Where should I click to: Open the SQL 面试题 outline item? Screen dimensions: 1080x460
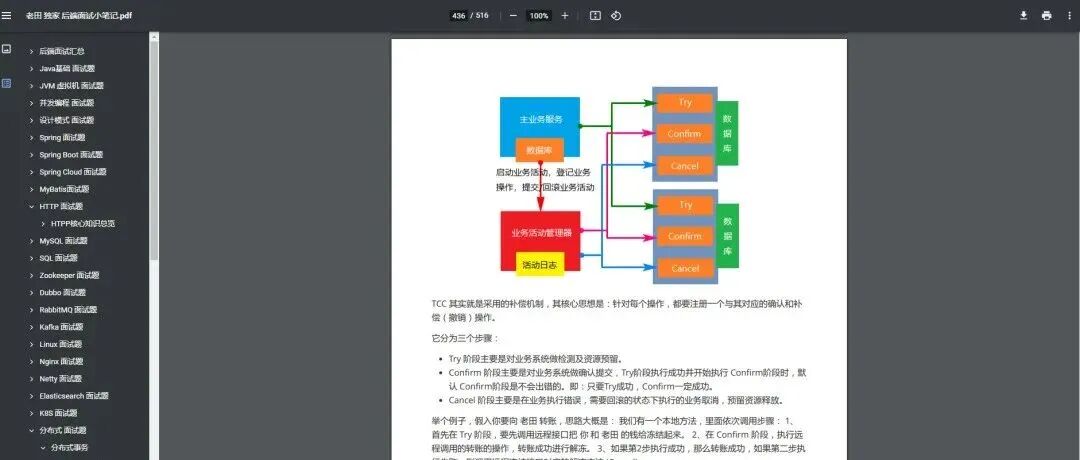[x=59, y=258]
